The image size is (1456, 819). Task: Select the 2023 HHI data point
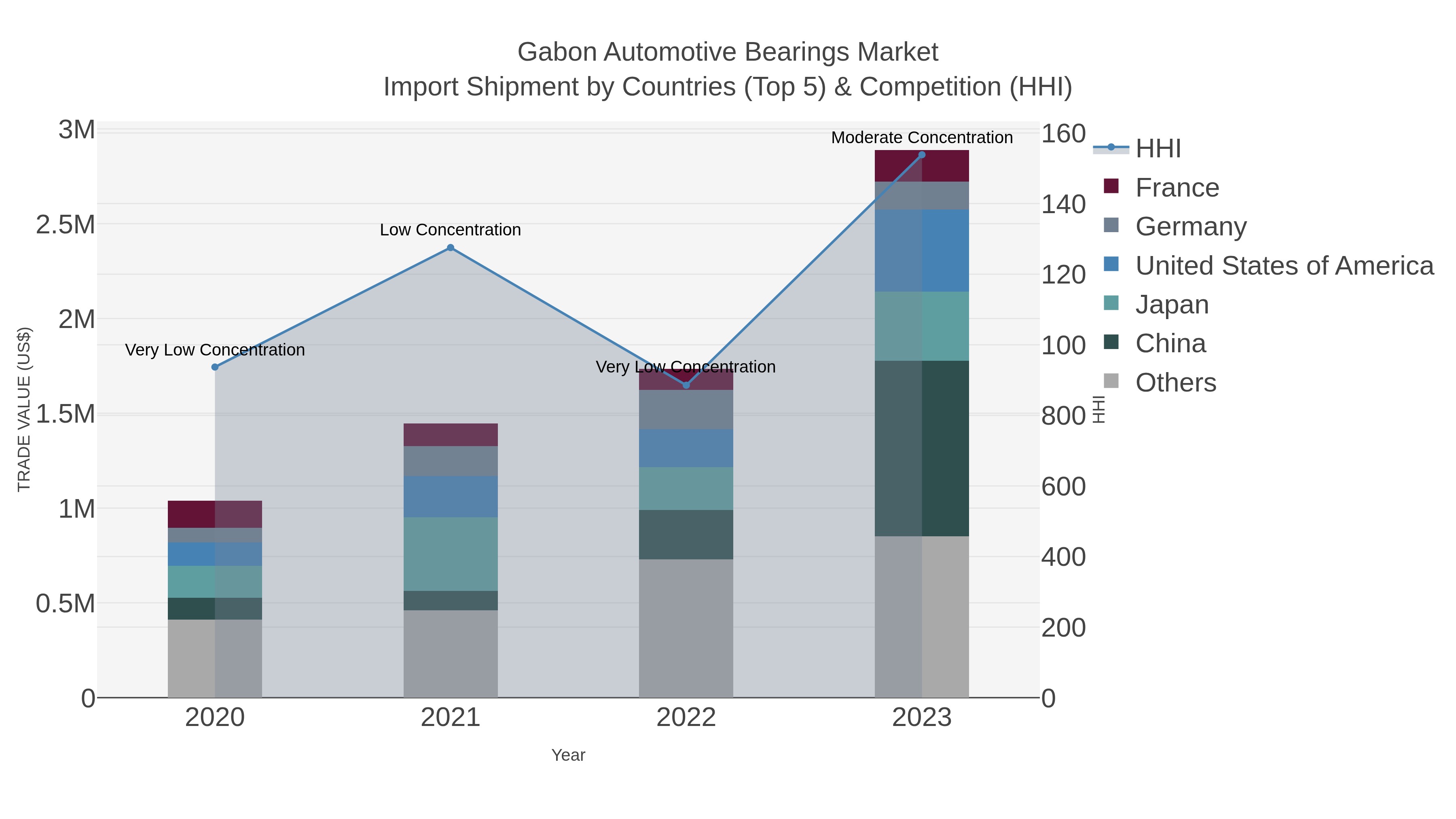click(x=922, y=154)
